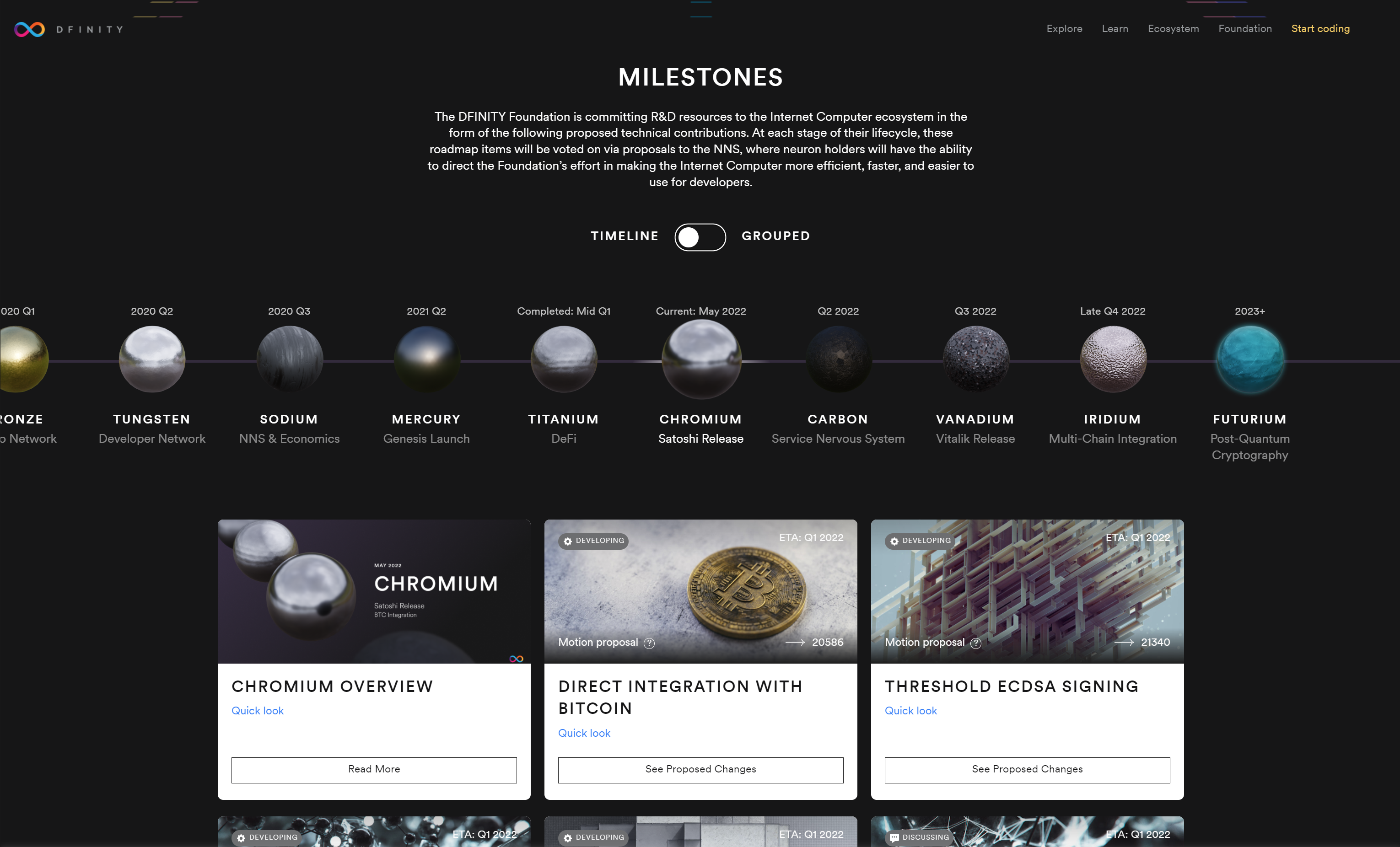The image size is (1400, 847).
Task: Click ETA: Q1 2022 on the Bitcoin card
Action: (x=811, y=537)
